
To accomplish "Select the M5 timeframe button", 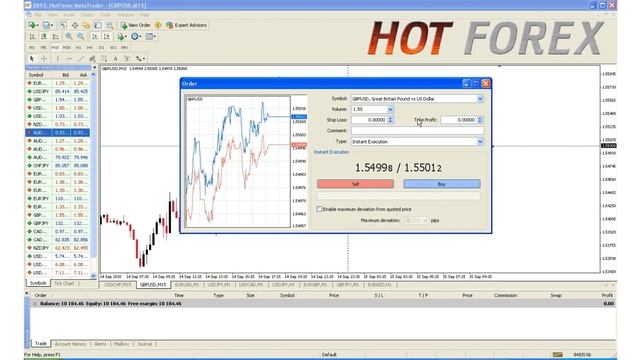I will 43,47.
